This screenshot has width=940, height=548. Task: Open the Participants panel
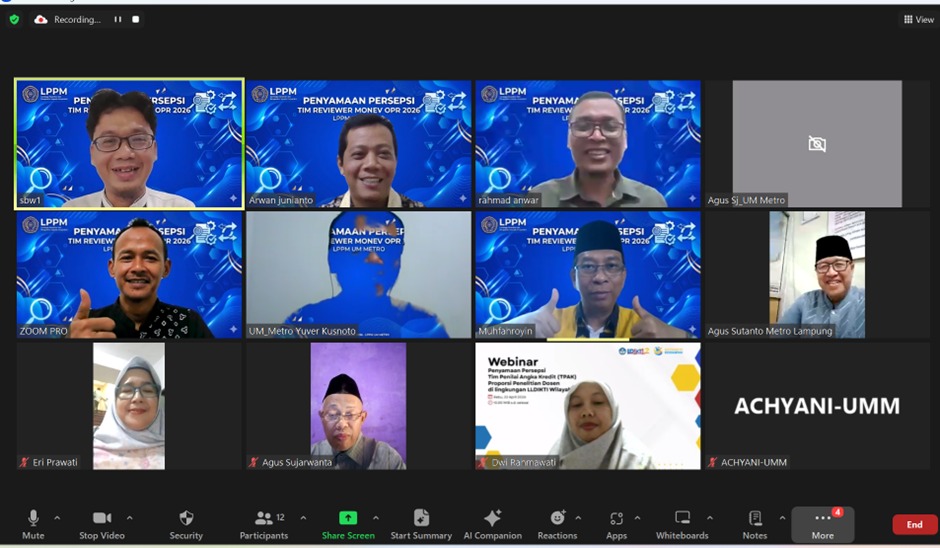(264, 518)
